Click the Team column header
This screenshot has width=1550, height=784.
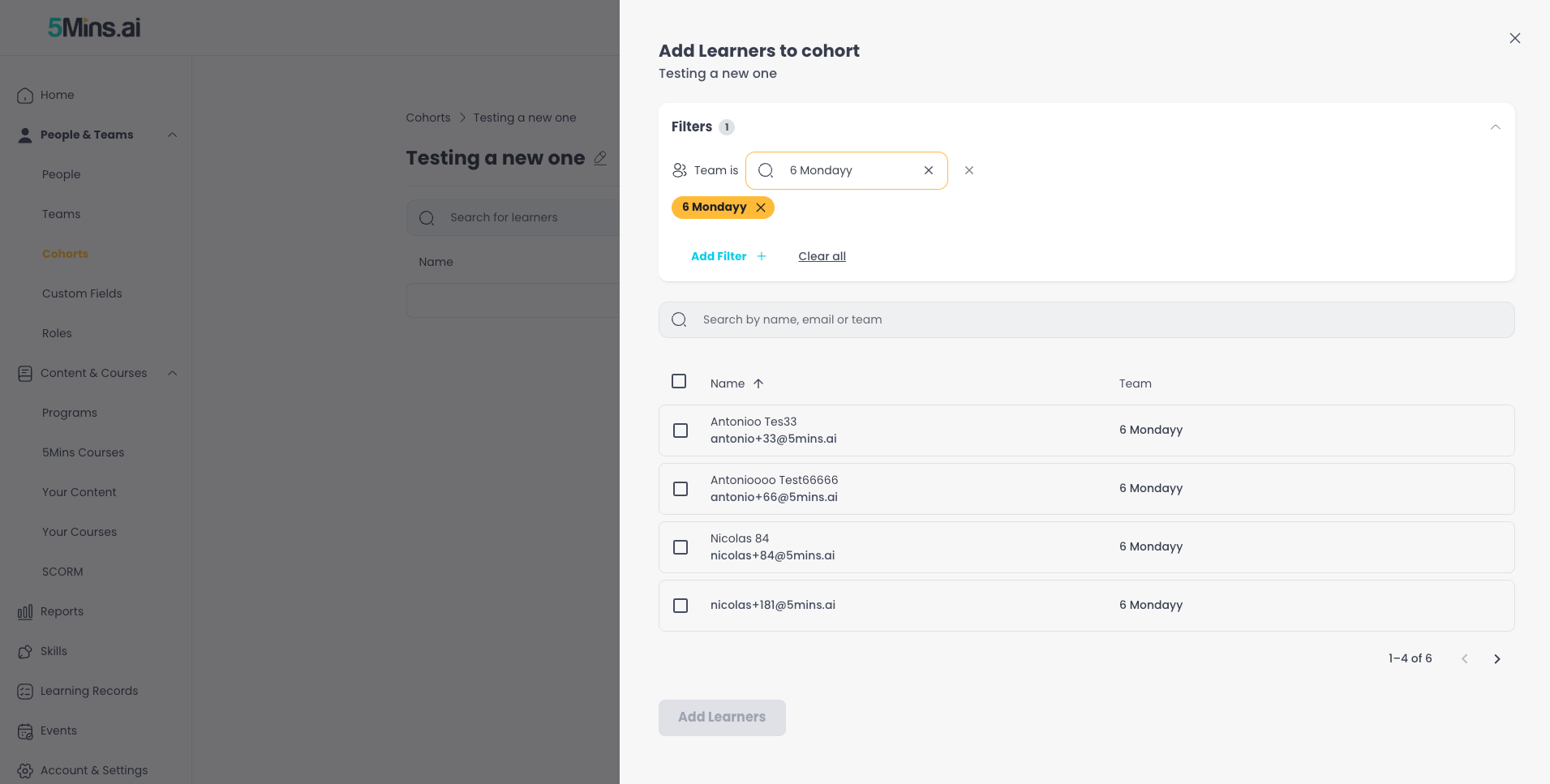coord(1136,383)
